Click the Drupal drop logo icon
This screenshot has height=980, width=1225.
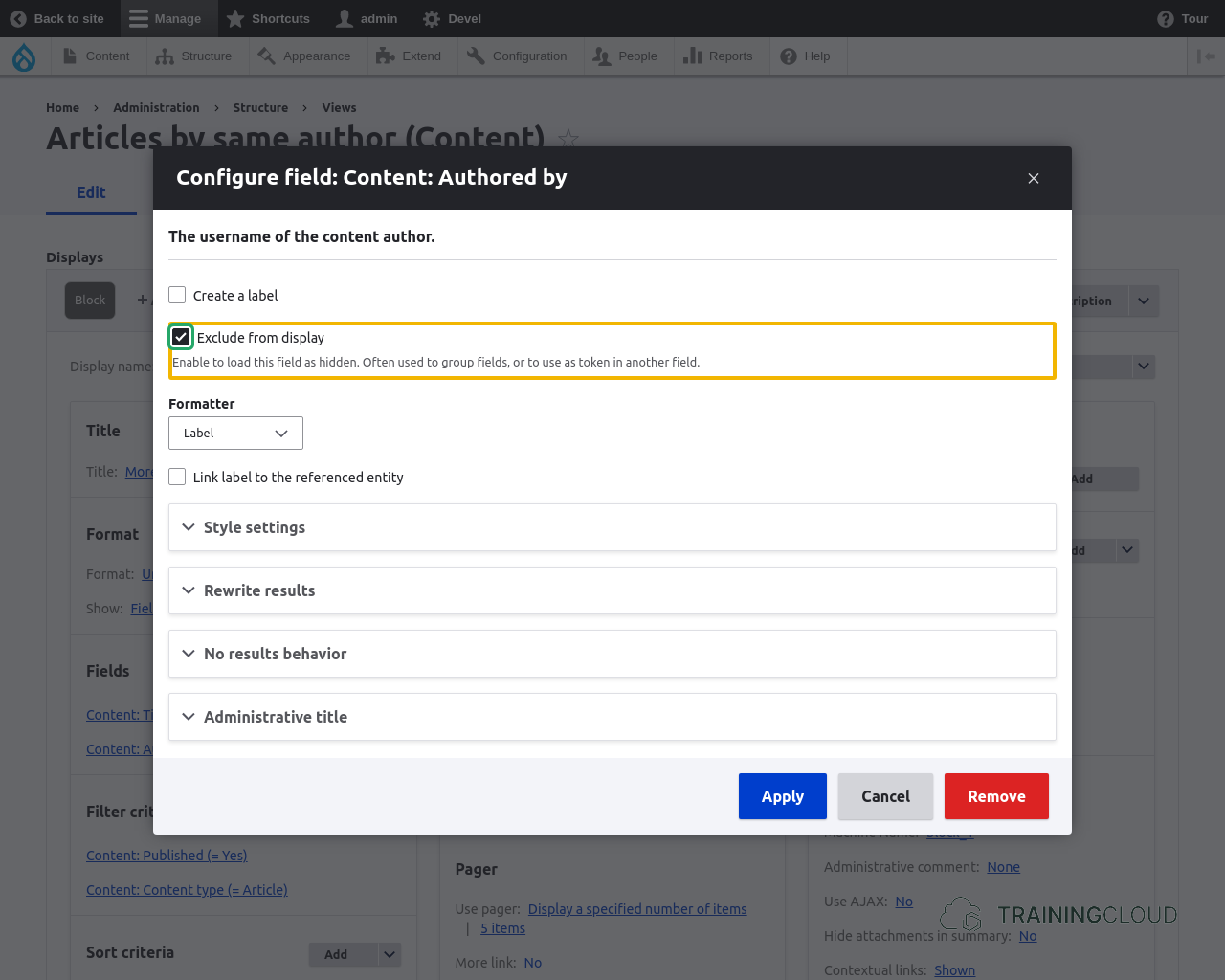coord(24,57)
